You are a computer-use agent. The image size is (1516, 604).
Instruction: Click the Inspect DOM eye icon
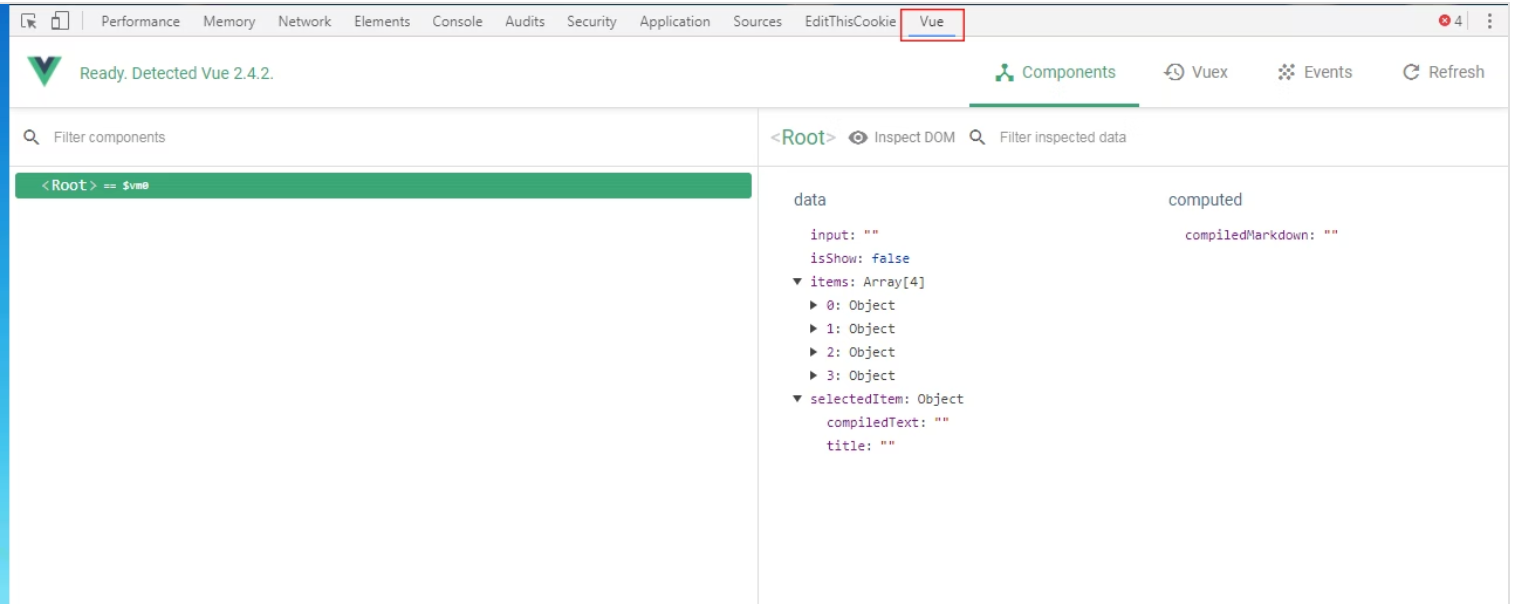click(x=857, y=138)
